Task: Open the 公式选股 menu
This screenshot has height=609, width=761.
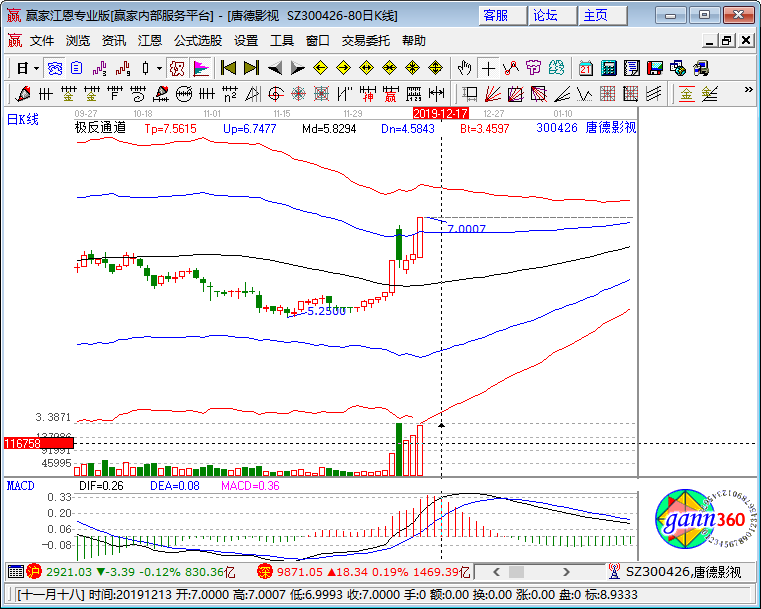Action: pos(198,41)
